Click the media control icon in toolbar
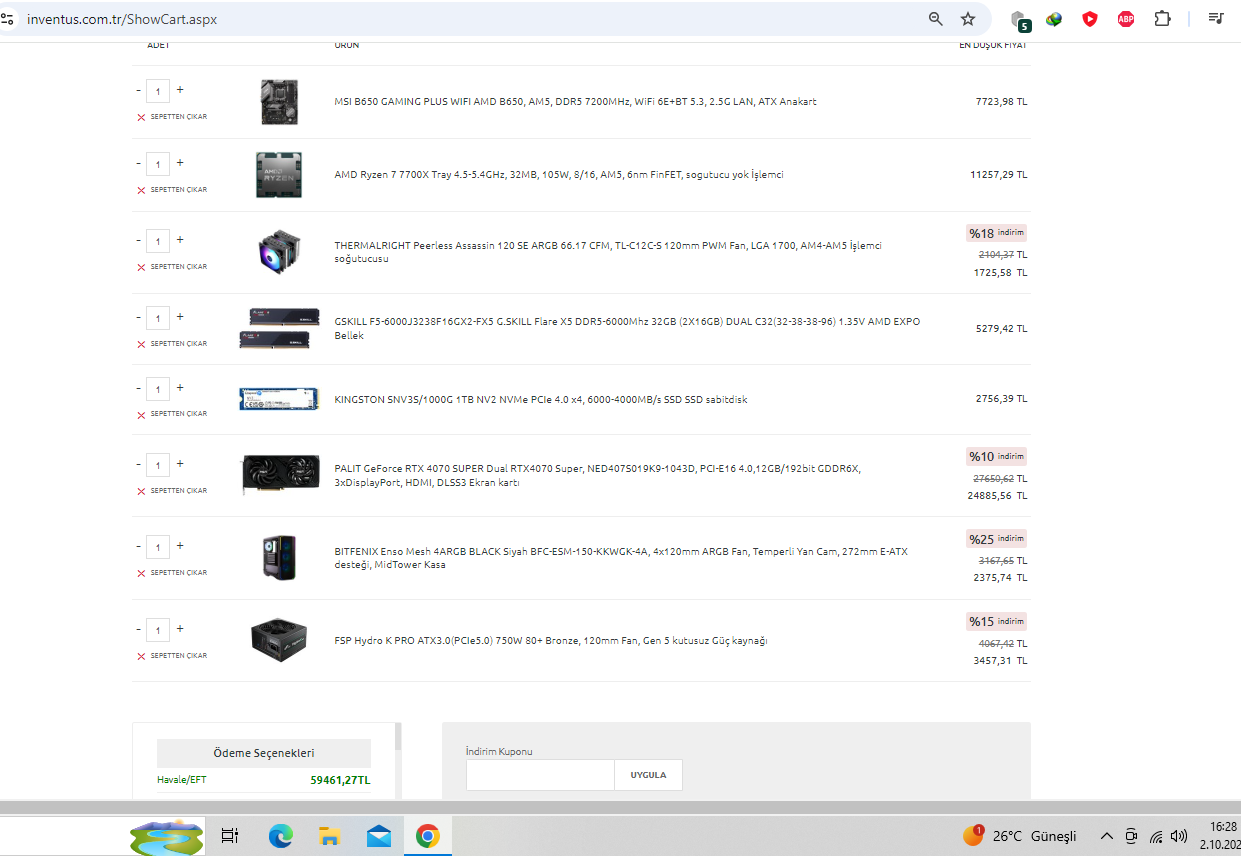This screenshot has height=856, width=1241. pos(1216,19)
